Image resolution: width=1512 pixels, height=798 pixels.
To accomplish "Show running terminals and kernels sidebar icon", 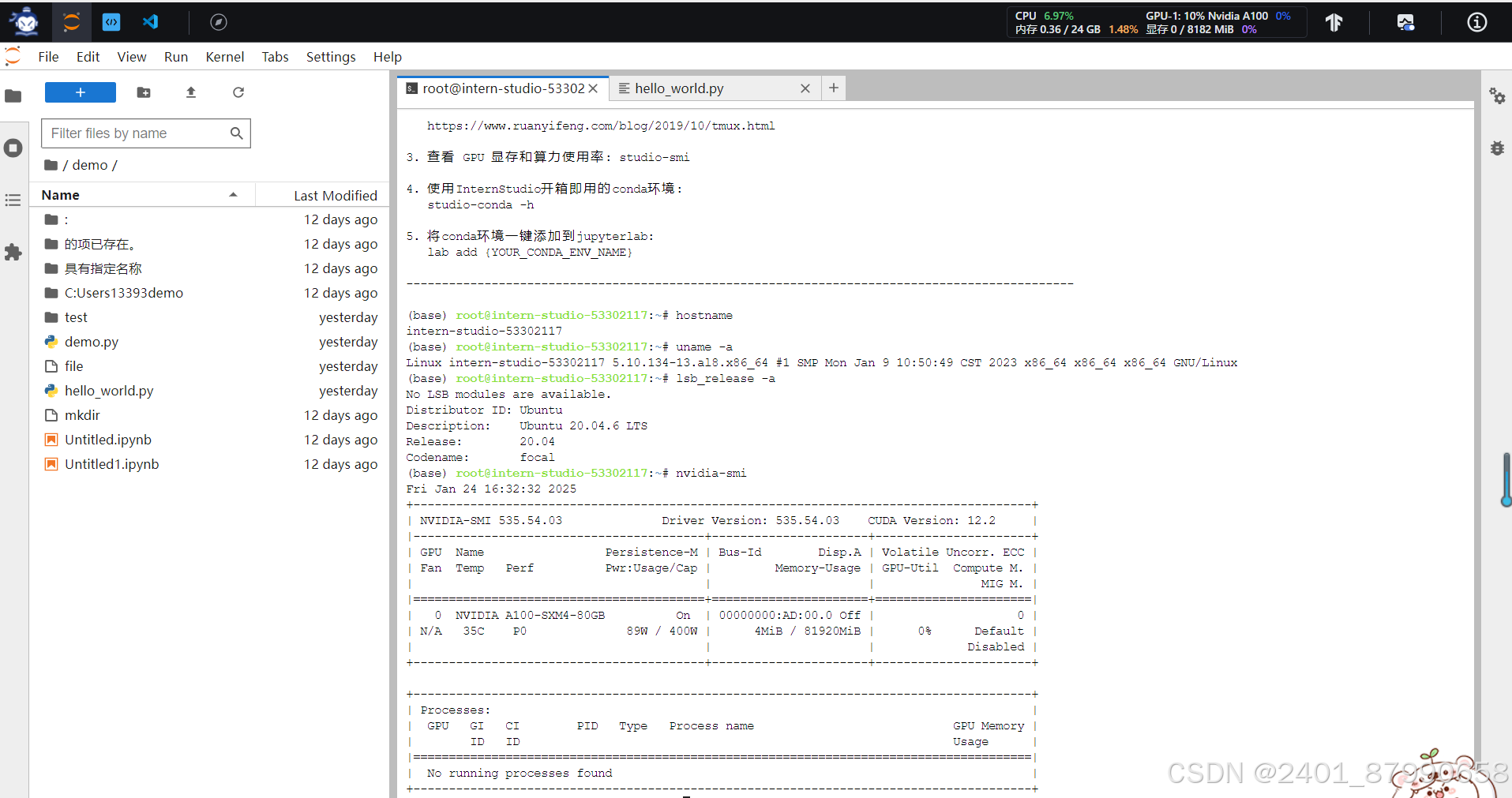I will pyautogui.click(x=13, y=148).
